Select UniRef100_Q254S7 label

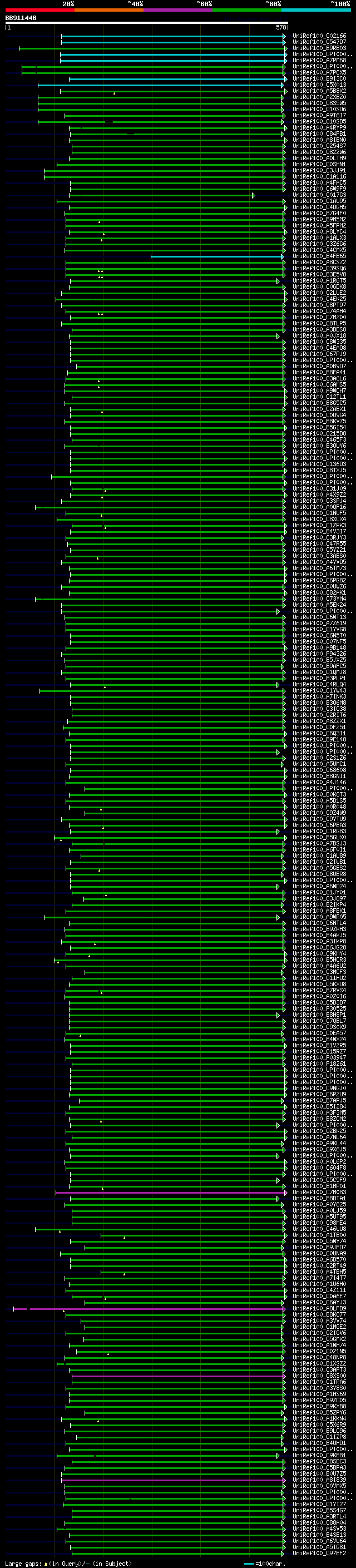pyautogui.click(x=319, y=146)
